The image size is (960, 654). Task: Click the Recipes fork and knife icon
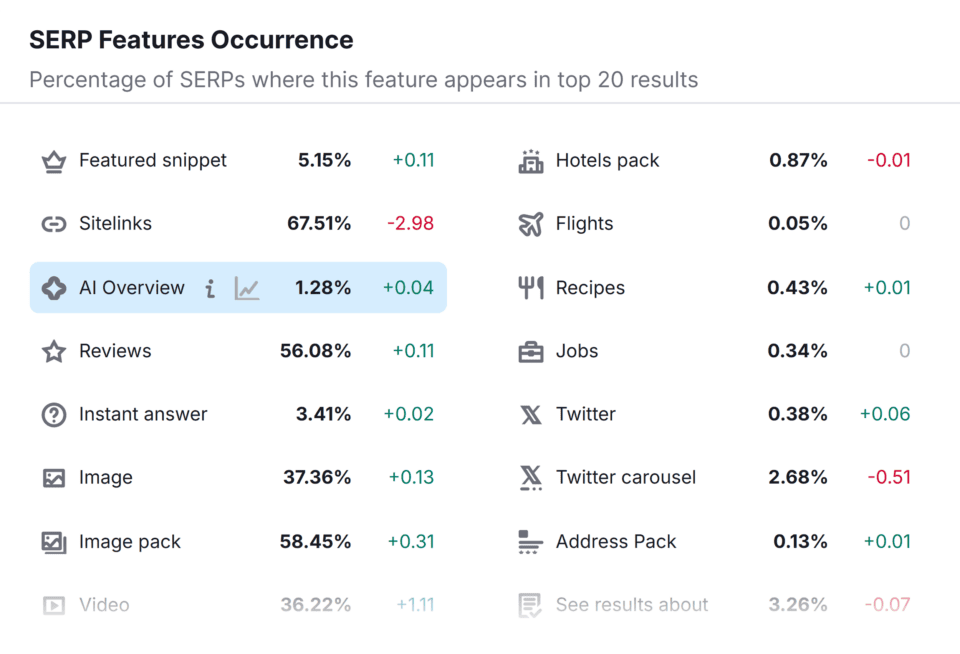point(530,288)
